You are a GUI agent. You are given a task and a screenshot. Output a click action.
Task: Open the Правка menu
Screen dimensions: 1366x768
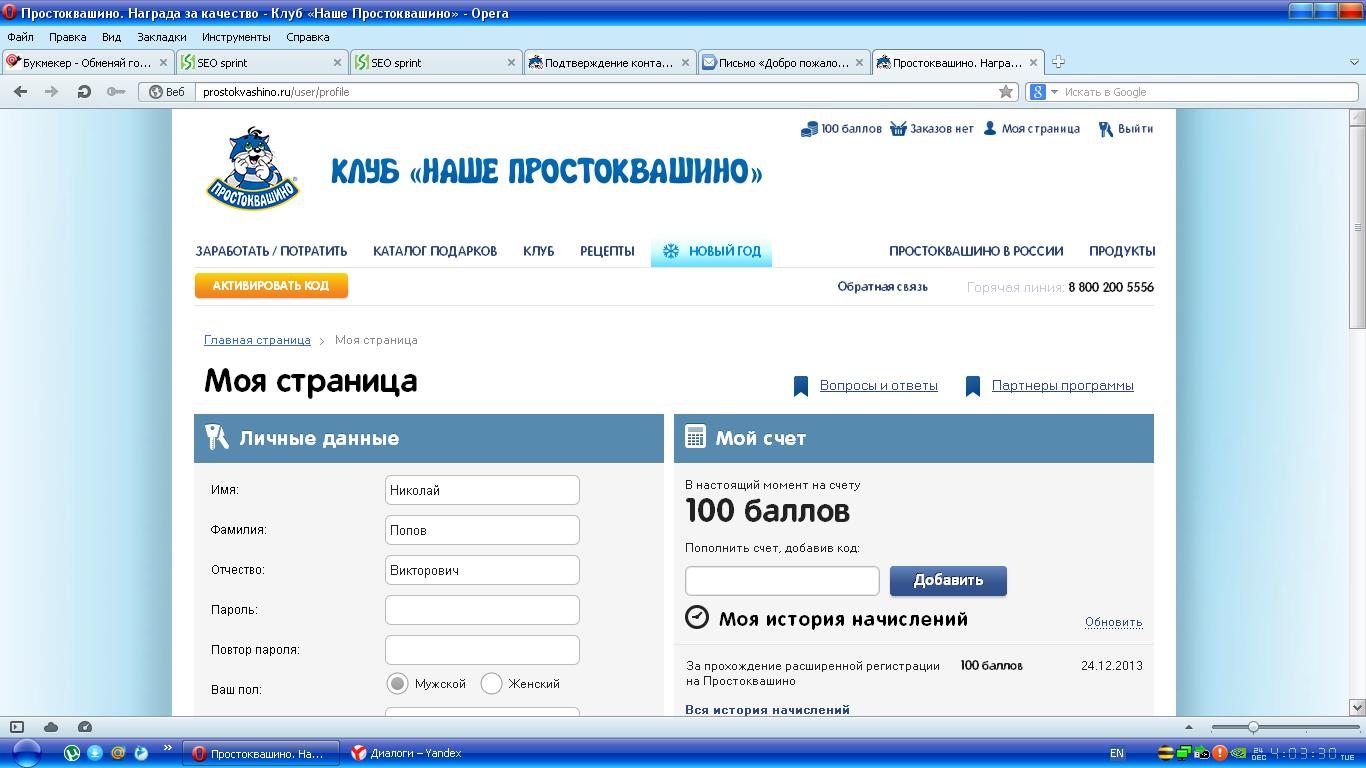tap(67, 37)
